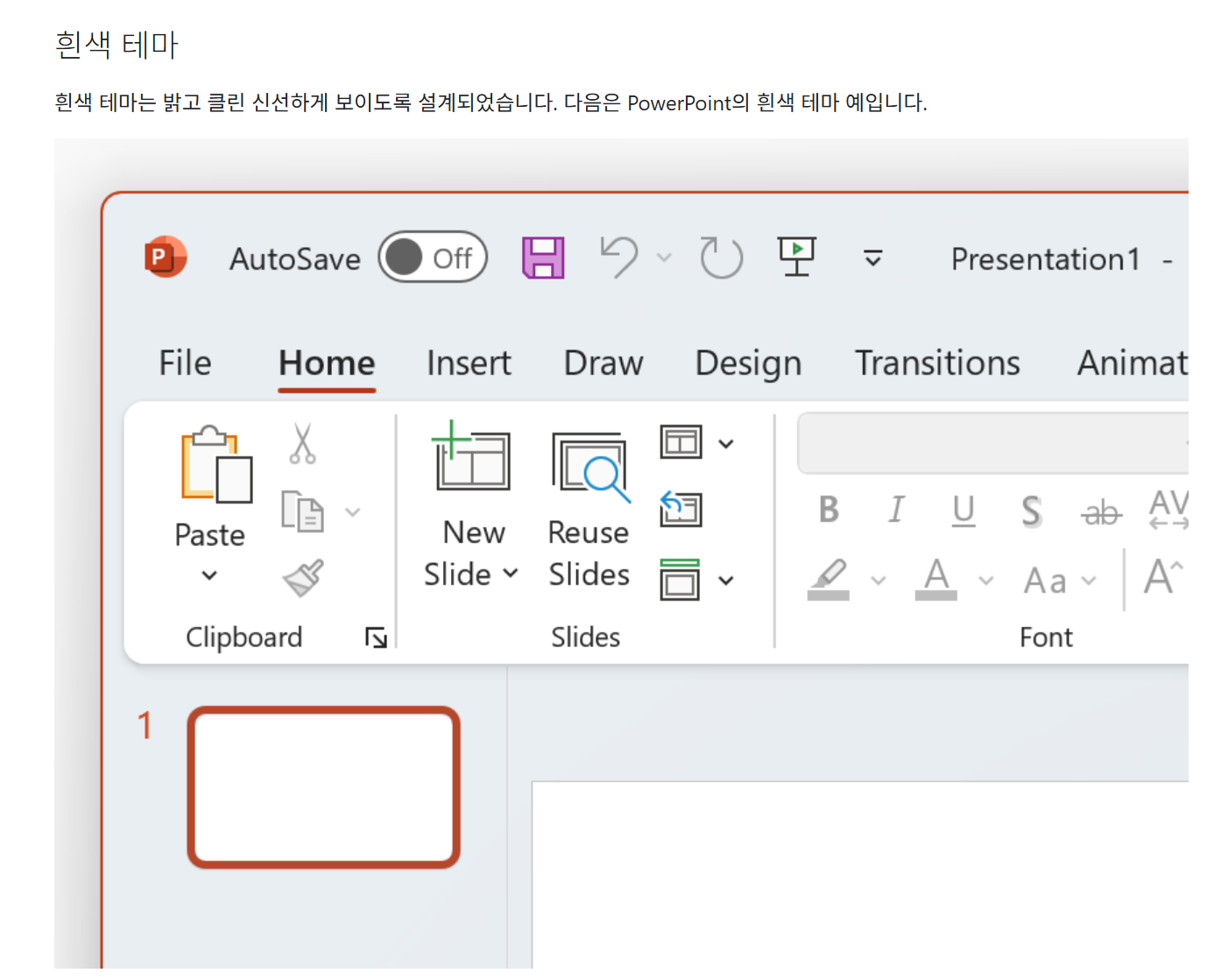Apply the text highlight color pen
The width and height of the screenshot is (1207, 980).
pos(828,580)
